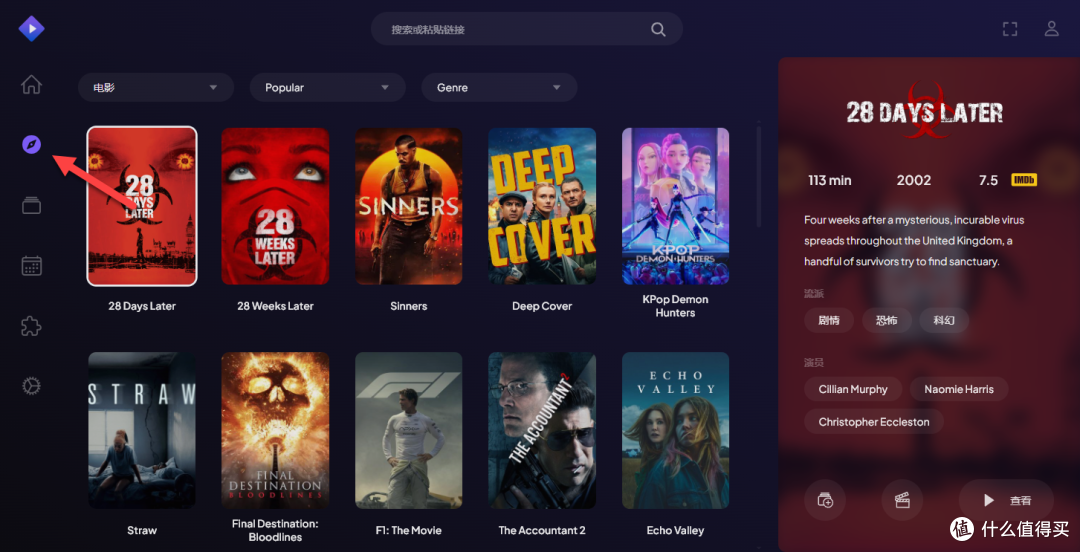Image resolution: width=1080 pixels, height=552 pixels.
Task: Click the 恐怖 genre tag
Action: click(x=887, y=320)
